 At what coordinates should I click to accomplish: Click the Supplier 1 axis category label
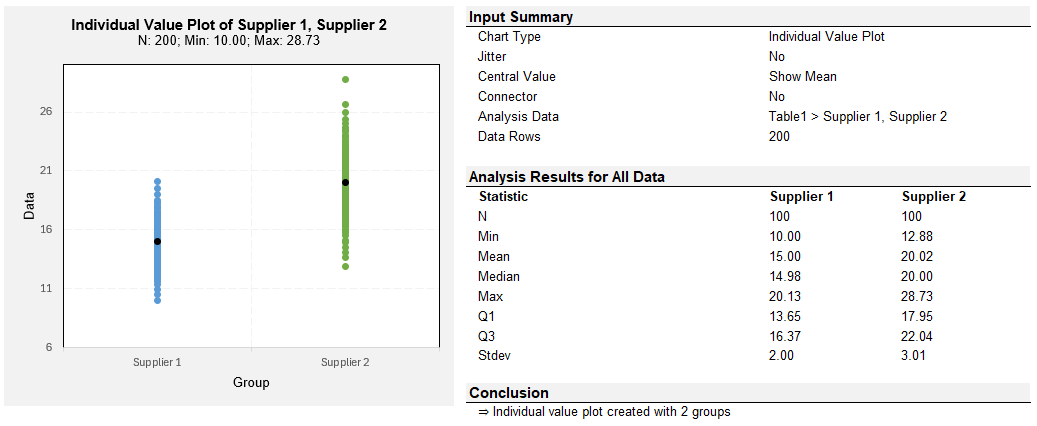pos(157,362)
